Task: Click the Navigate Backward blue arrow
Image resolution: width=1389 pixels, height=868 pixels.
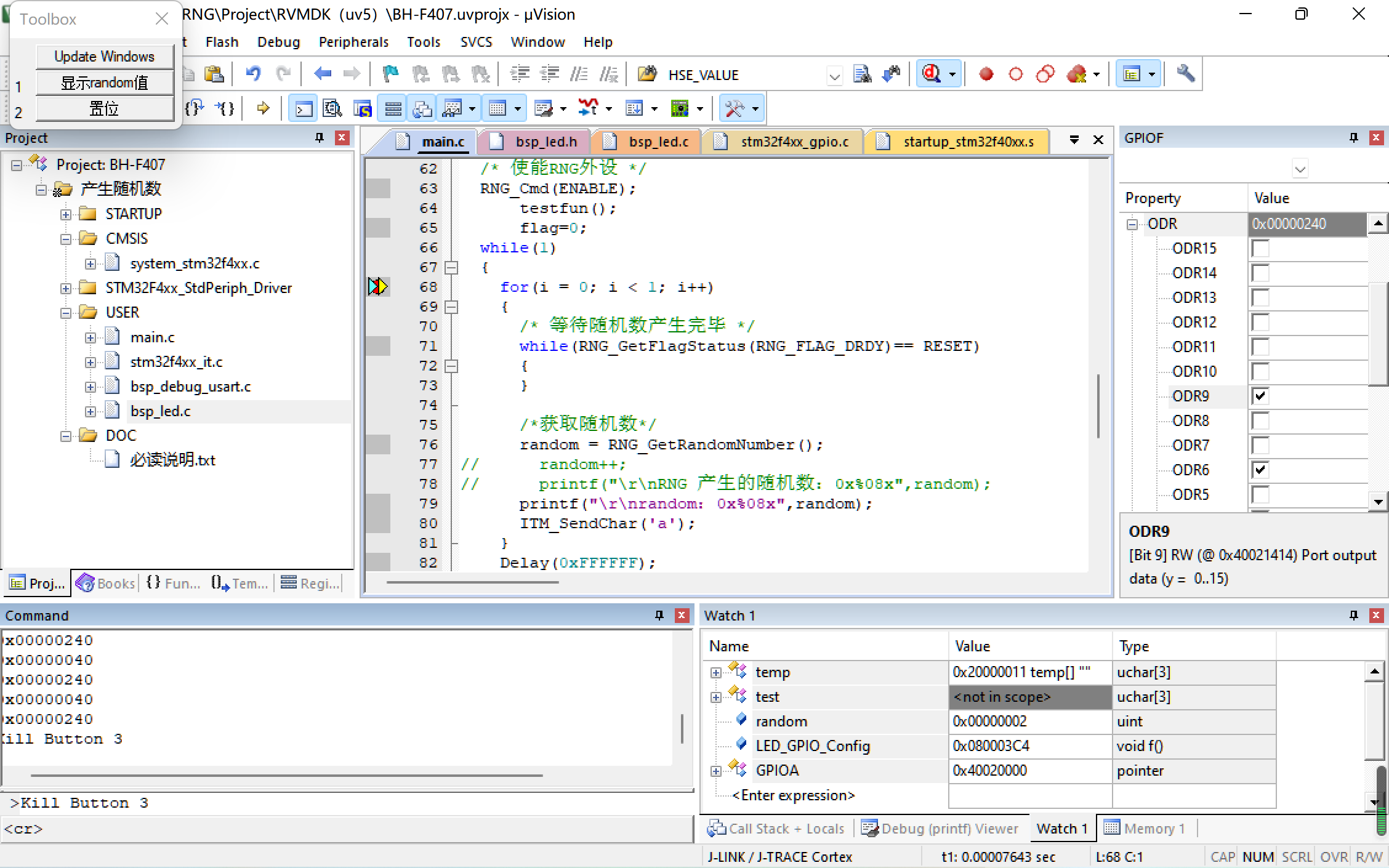Action: pos(322,74)
